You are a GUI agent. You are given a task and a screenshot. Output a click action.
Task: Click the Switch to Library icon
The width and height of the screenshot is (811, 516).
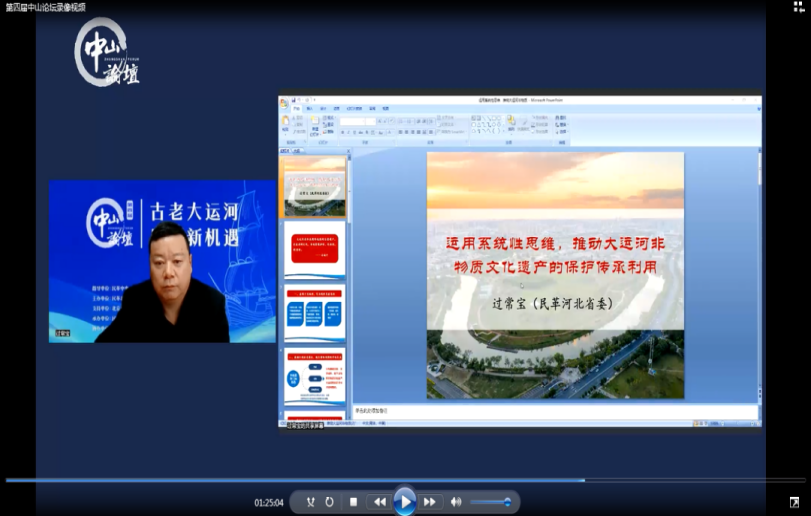tap(799, 7)
